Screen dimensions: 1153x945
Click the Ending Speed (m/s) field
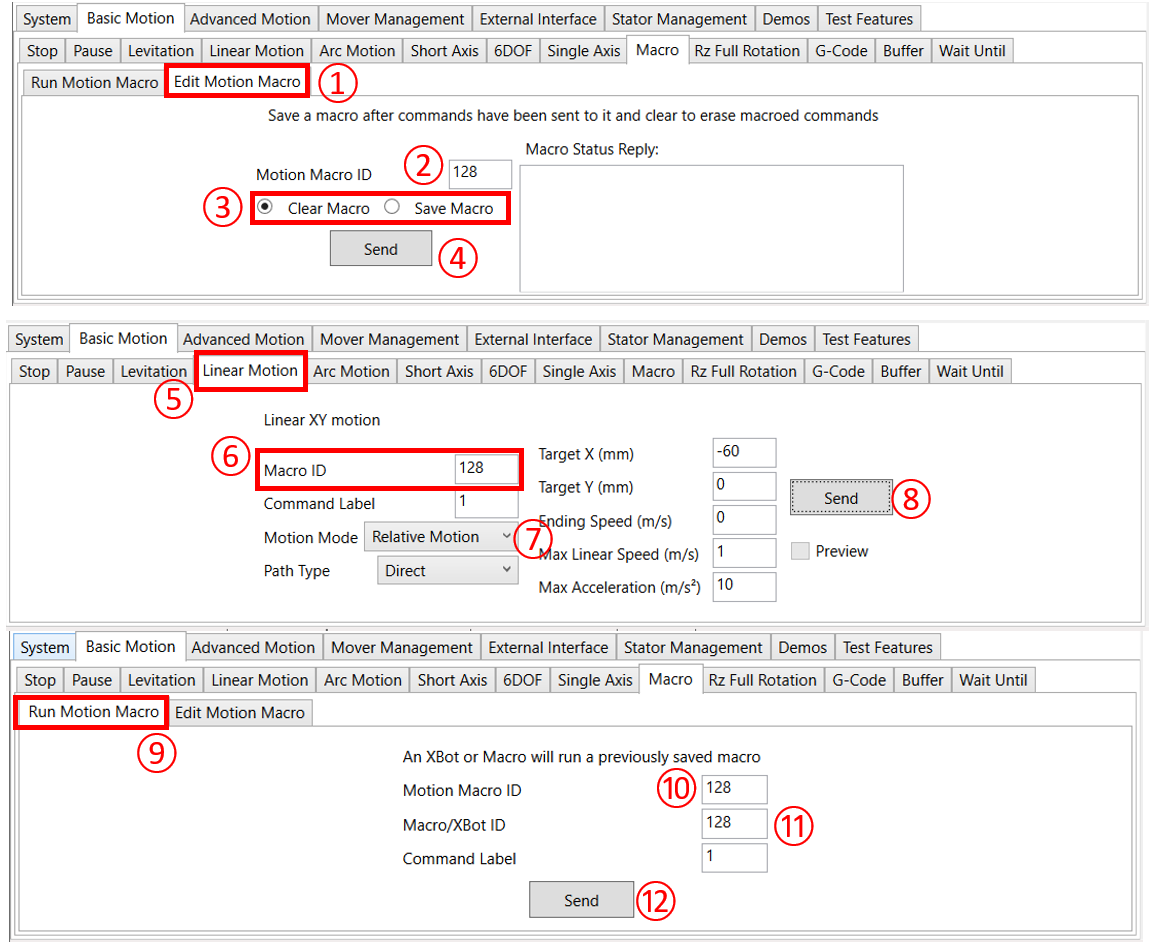click(x=744, y=520)
